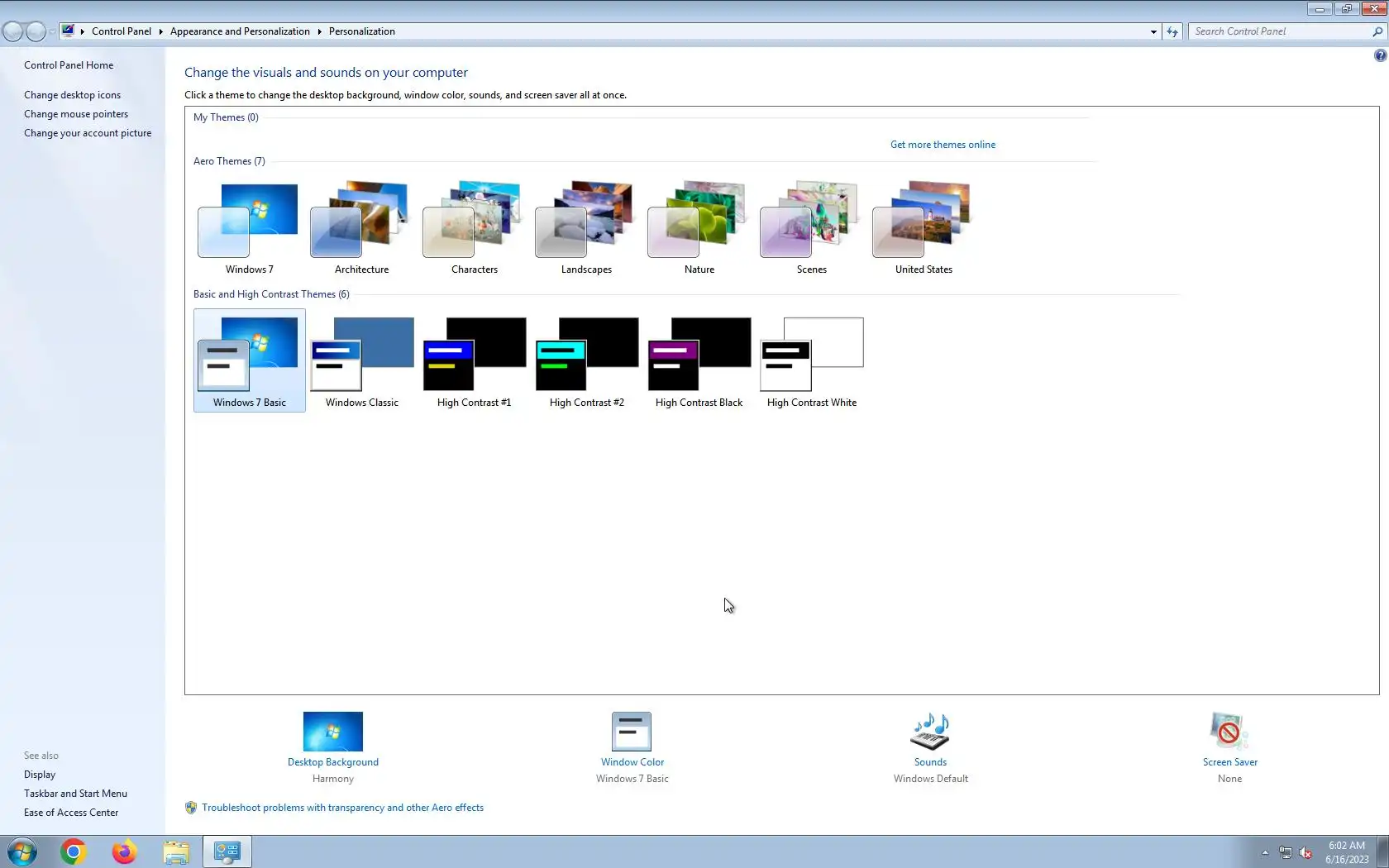The image size is (1389, 868).
Task: Apply the Architecture theme
Action: pos(361,228)
